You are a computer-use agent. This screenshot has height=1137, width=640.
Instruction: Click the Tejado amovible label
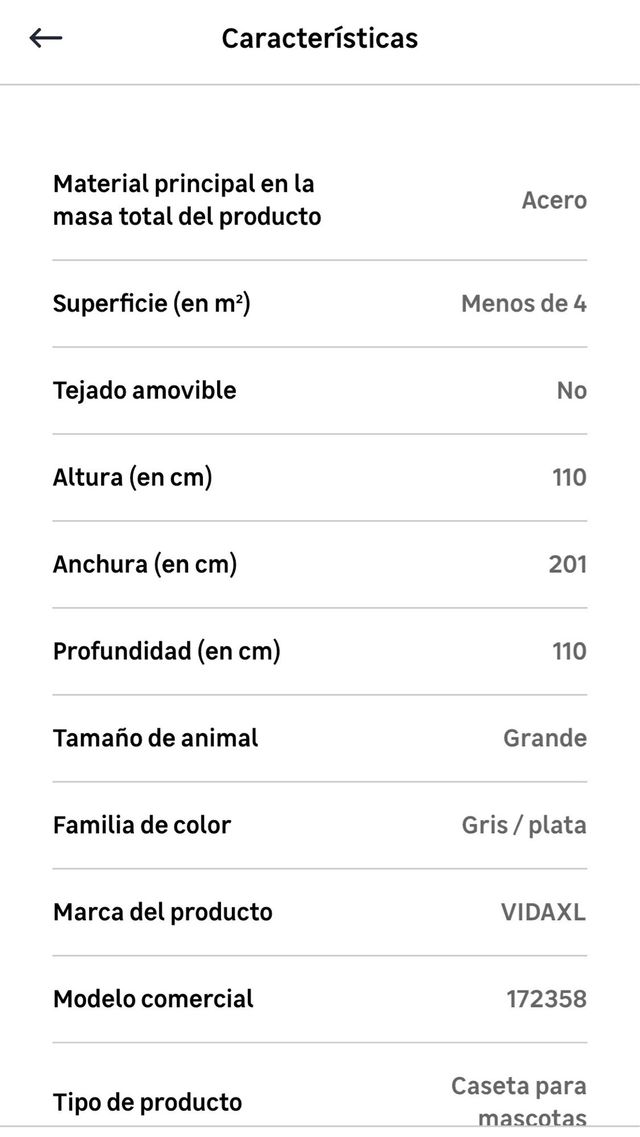145,390
